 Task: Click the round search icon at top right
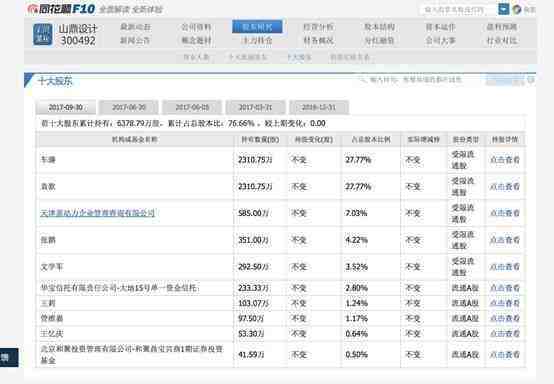click(517, 10)
